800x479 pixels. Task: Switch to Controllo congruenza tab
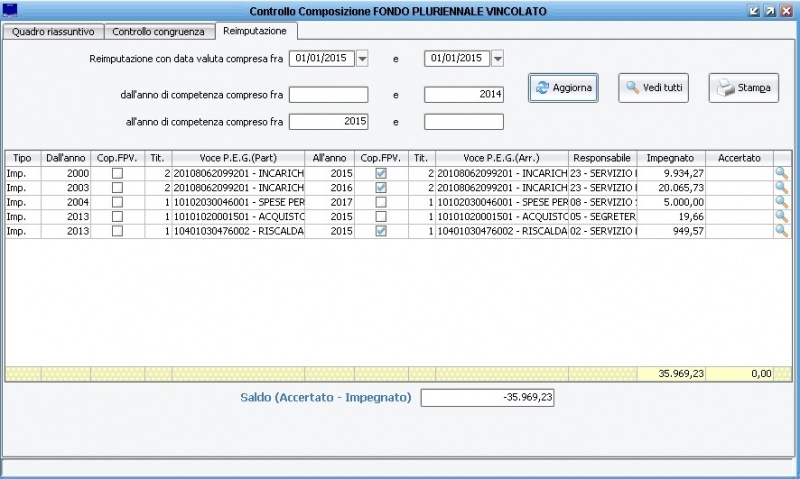(158, 32)
